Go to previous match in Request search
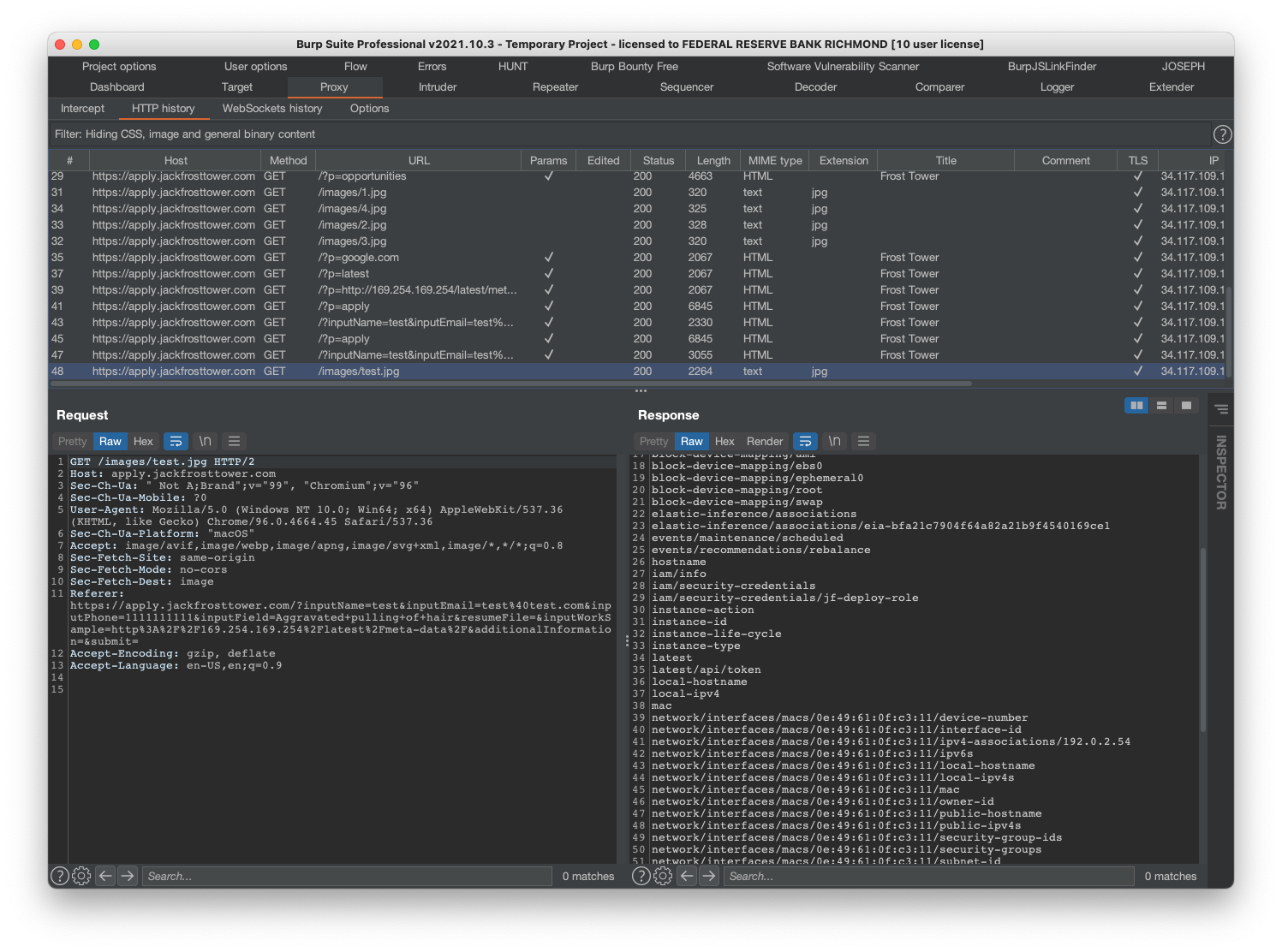1282x952 pixels. click(x=105, y=876)
